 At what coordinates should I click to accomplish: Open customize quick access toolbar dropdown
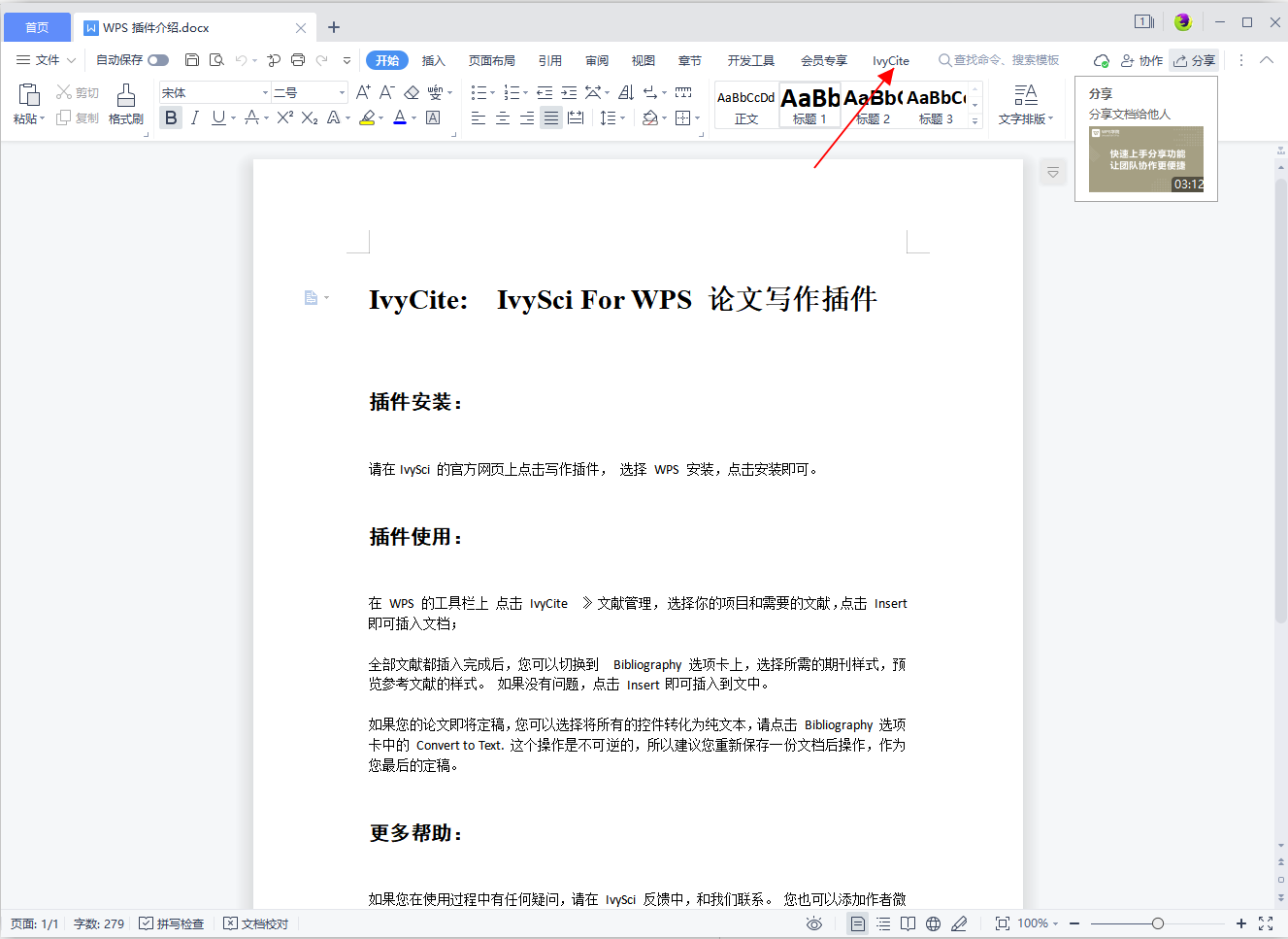(347, 60)
